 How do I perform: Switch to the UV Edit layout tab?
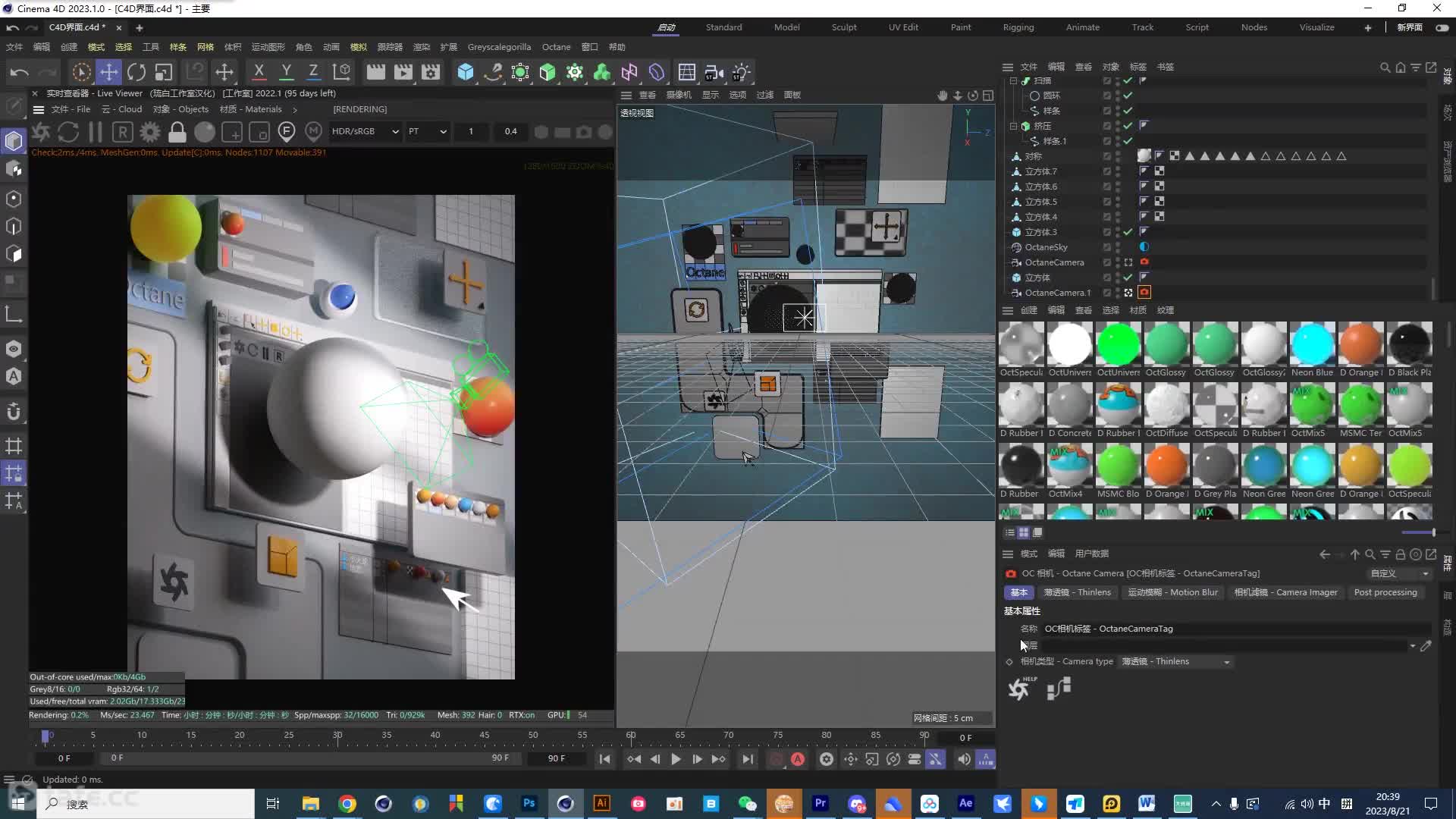click(903, 27)
